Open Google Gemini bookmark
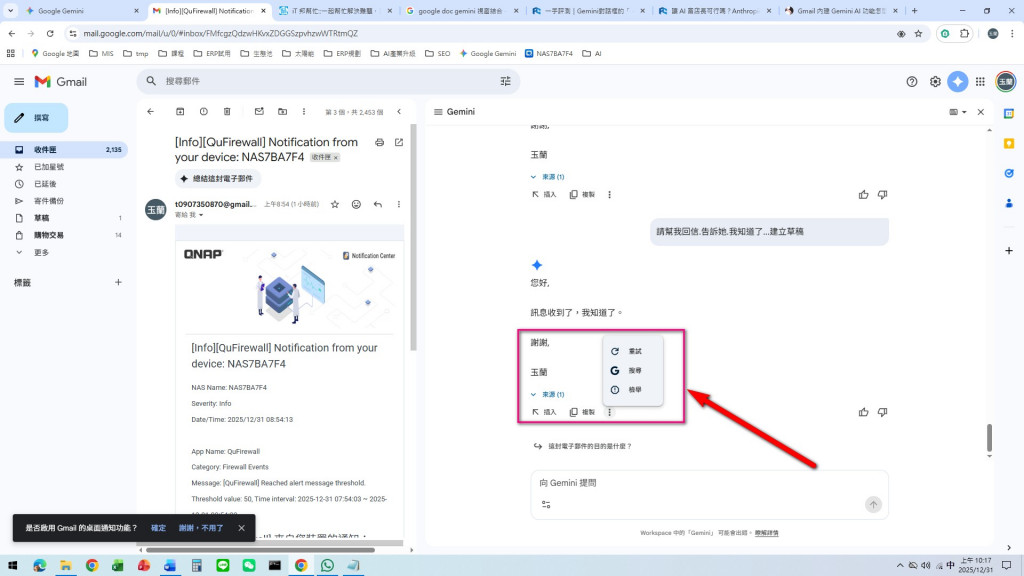Screen dimensions: 1024x576 [487, 54]
